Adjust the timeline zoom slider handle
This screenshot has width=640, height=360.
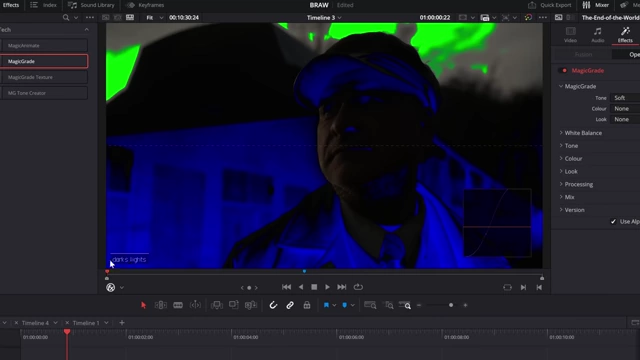click(x=451, y=305)
